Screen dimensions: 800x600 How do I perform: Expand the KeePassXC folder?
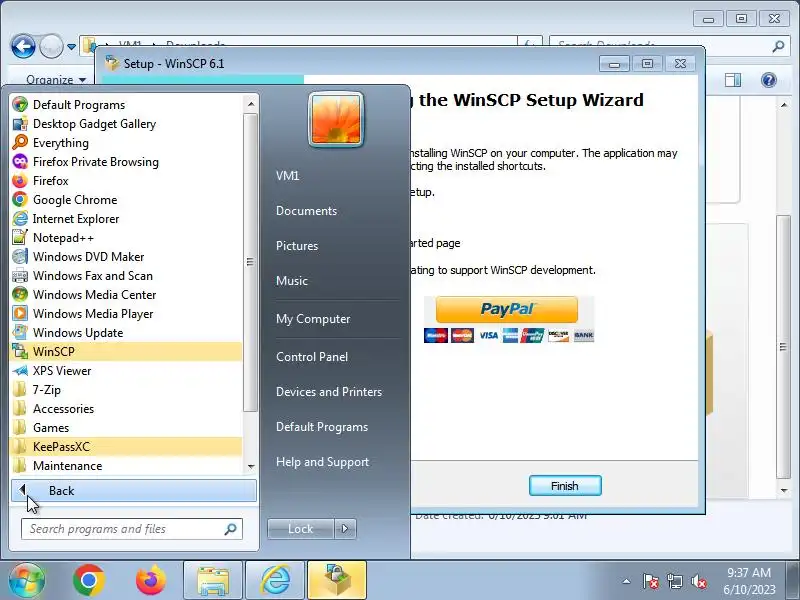click(126, 446)
